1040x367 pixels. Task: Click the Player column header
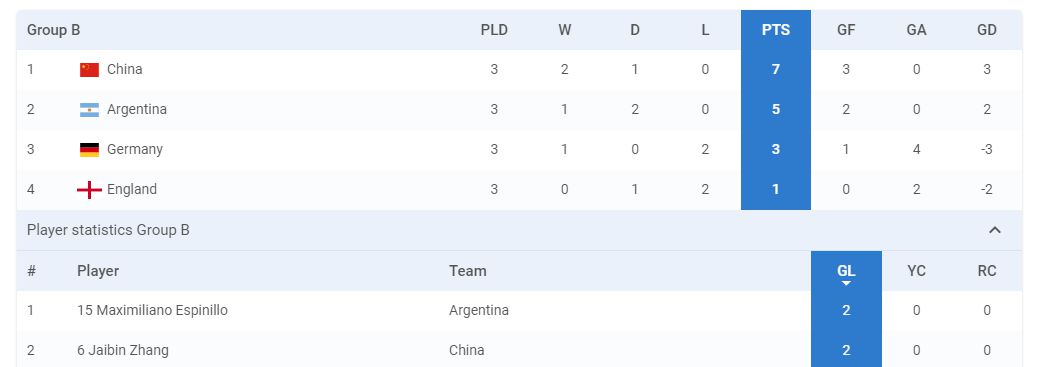tap(98, 271)
